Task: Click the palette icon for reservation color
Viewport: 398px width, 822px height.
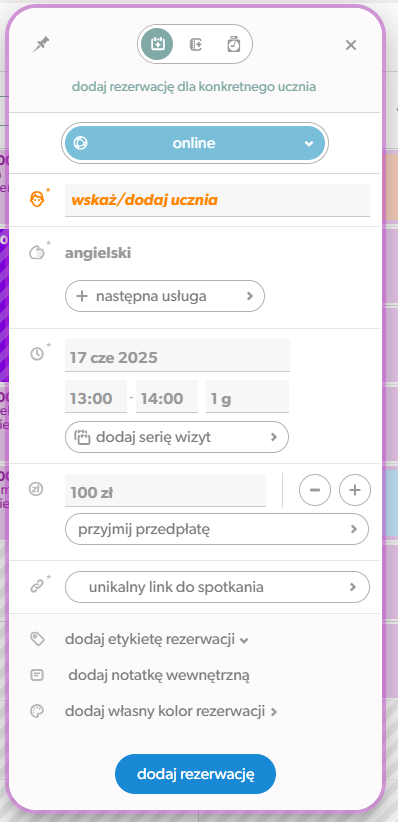Action: pyautogui.click(x=37, y=712)
